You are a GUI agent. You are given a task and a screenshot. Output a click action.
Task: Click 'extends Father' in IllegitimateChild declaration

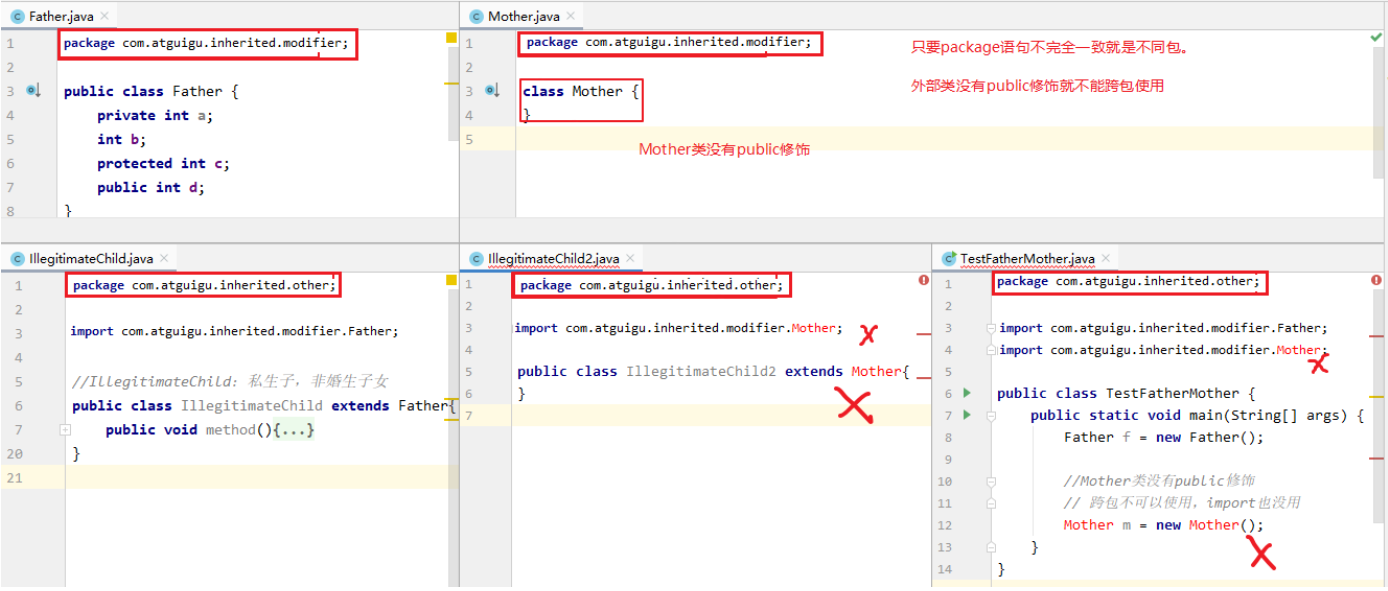[390, 406]
